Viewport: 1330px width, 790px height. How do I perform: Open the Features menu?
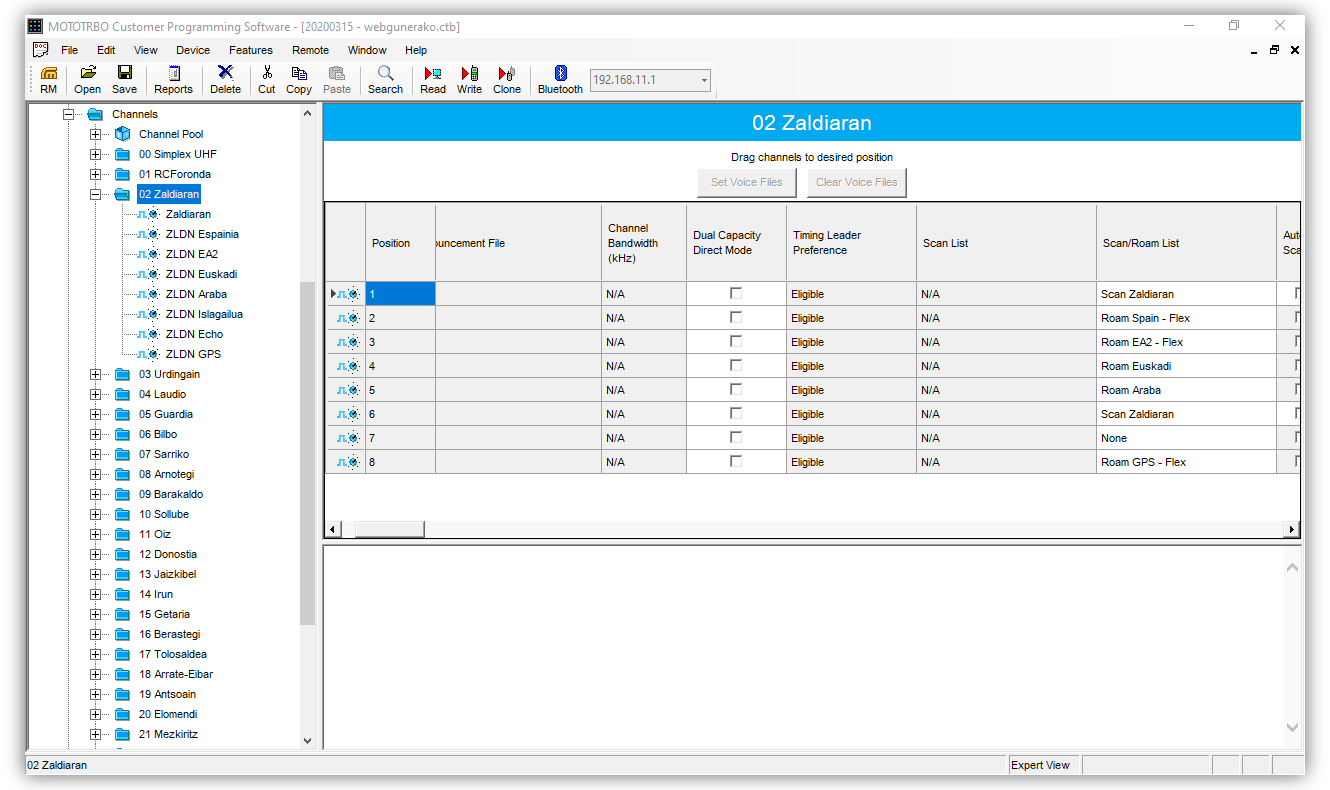pyautogui.click(x=250, y=50)
